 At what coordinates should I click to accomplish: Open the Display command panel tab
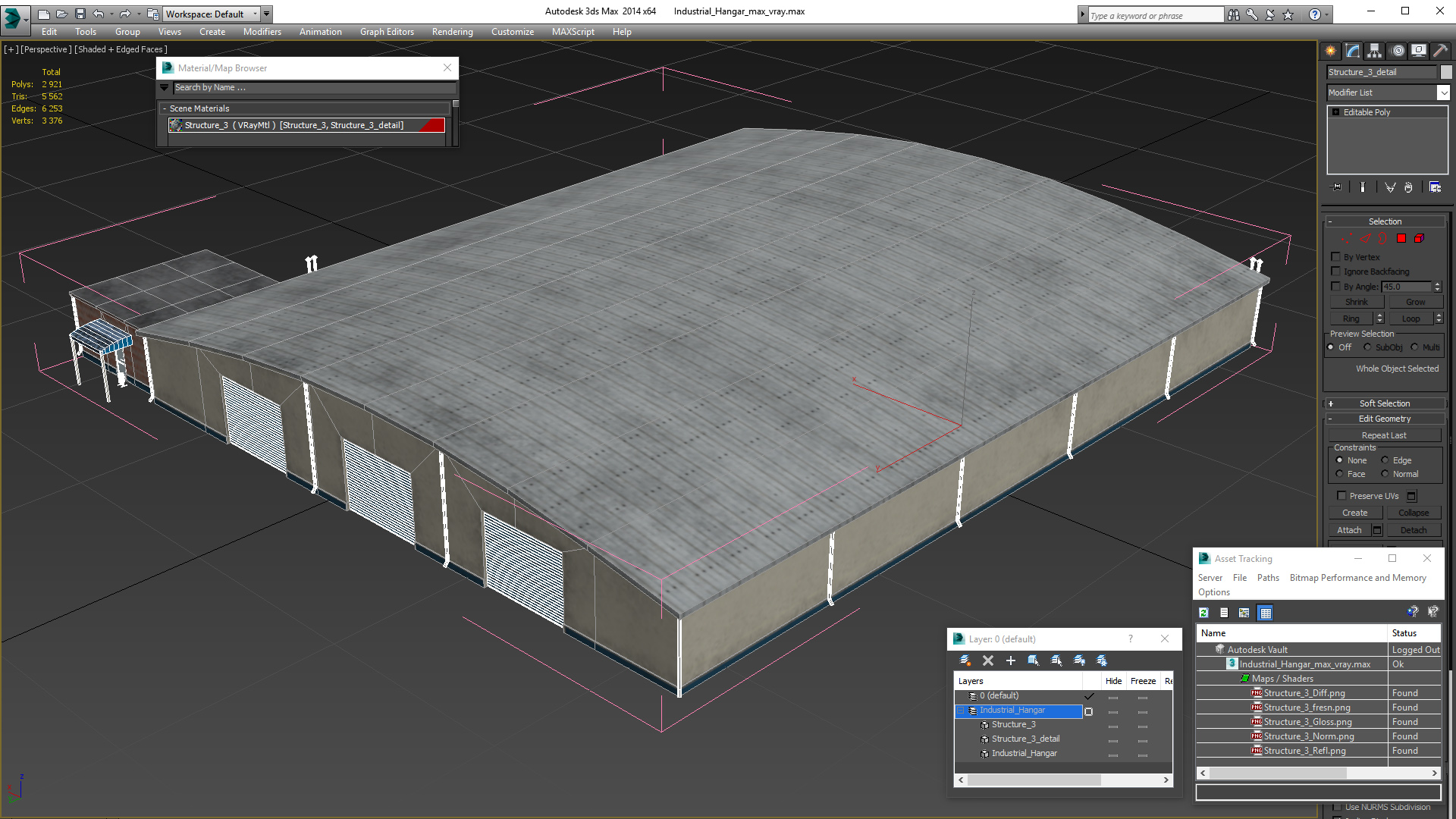tap(1418, 51)
